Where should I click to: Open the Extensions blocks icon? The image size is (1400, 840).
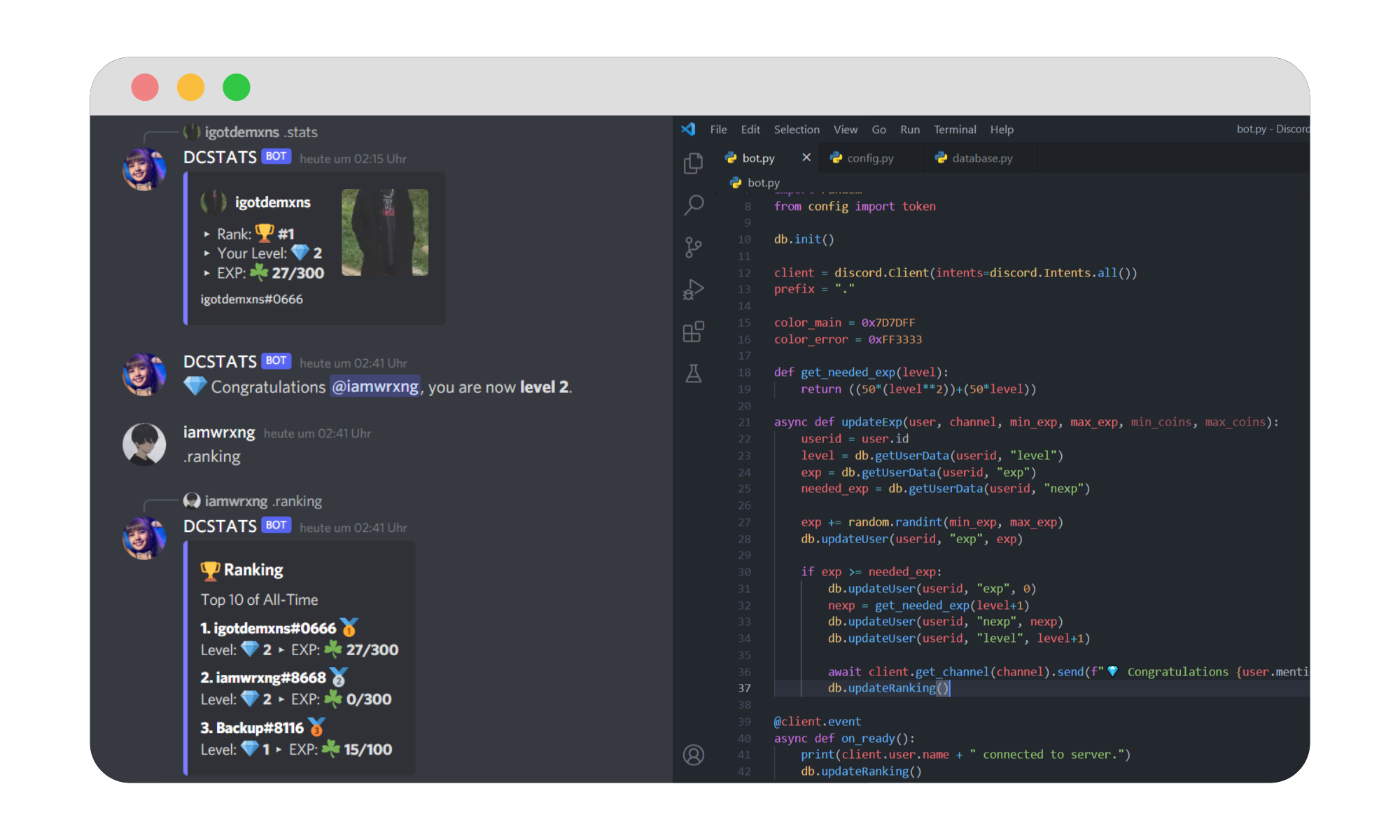tap(693, 331)
